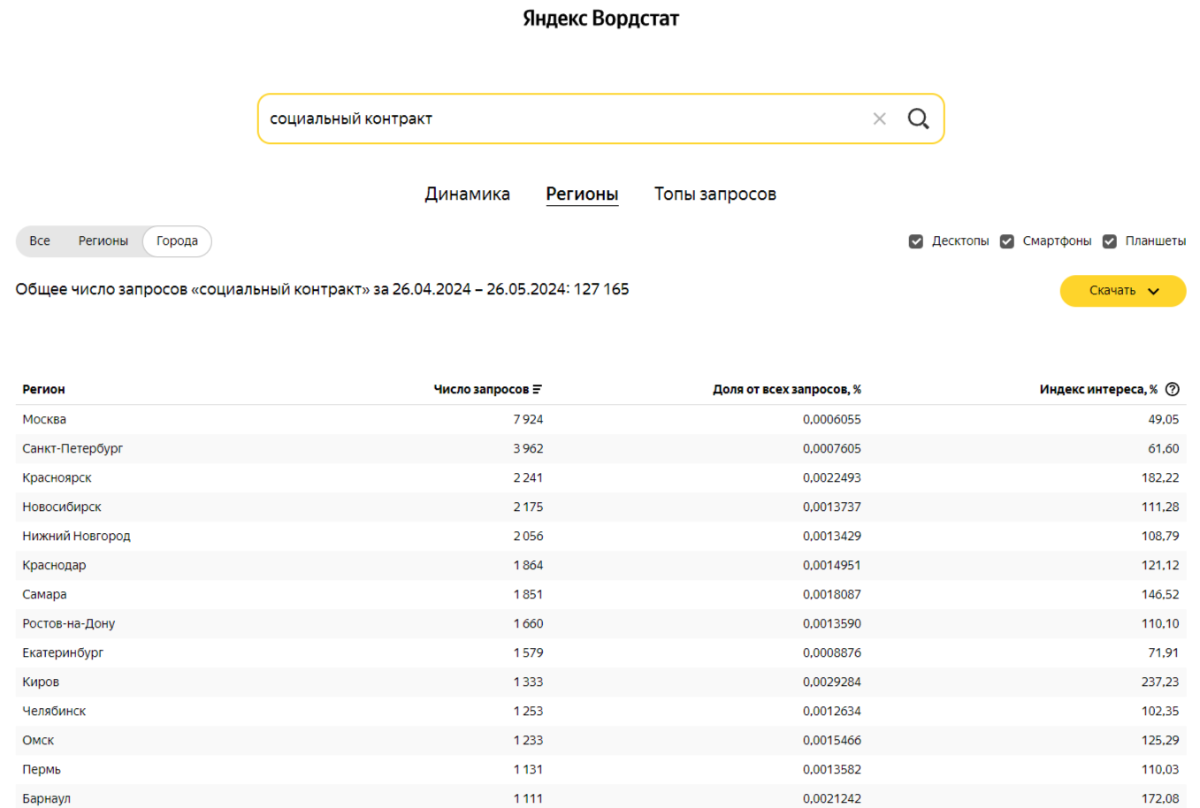This screenshot has width=1200, height=808.
Task: Open the interest index help question-mark icon
Action: coord(1173,390)
